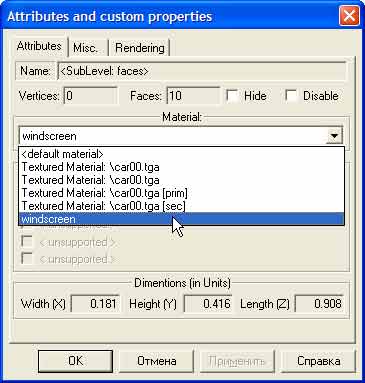Click the Width (X) value field
The image size is (365, 383).
click(96, 304)
